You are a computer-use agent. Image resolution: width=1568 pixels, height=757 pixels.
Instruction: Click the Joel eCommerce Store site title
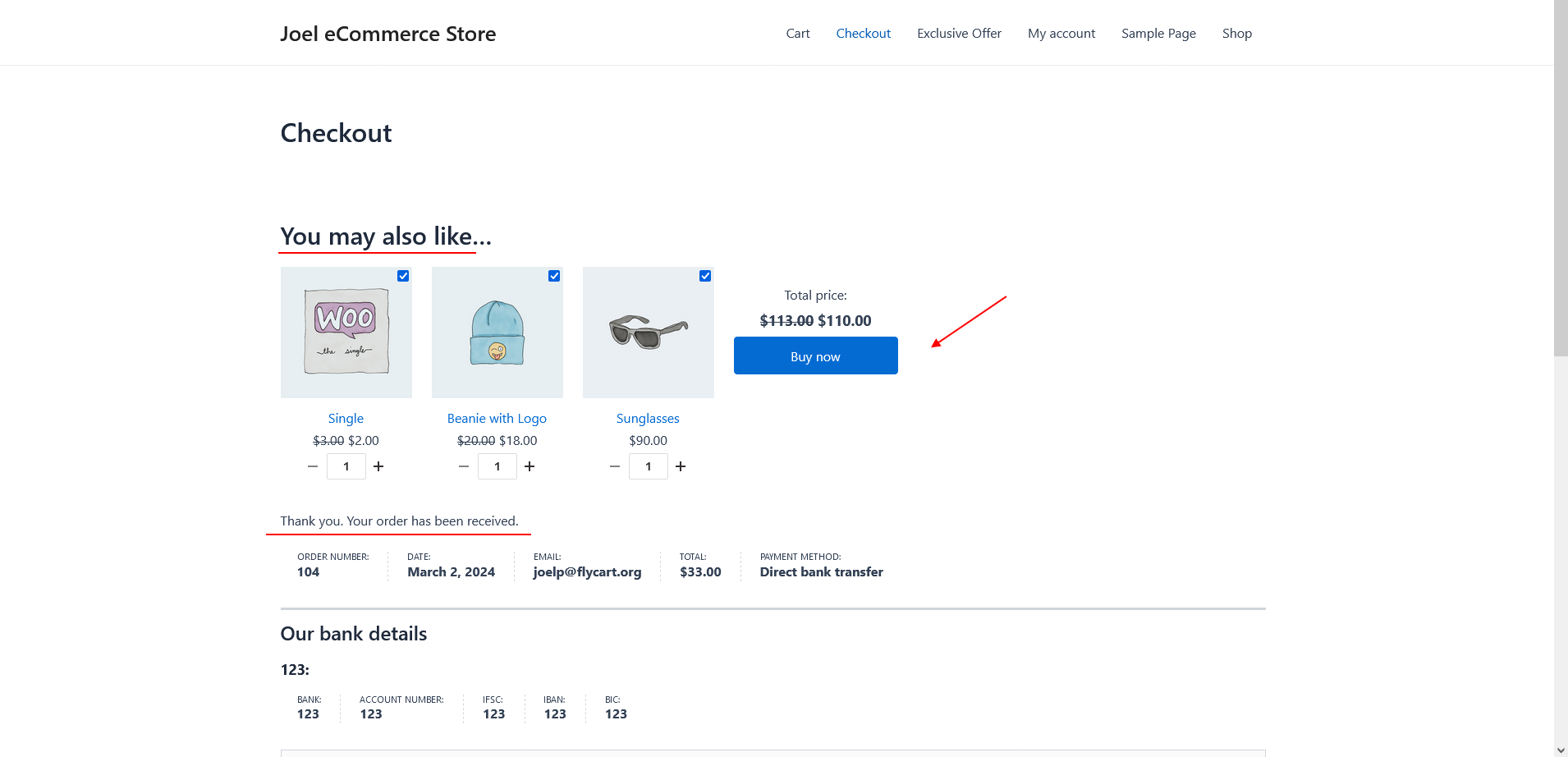(387, 34)
